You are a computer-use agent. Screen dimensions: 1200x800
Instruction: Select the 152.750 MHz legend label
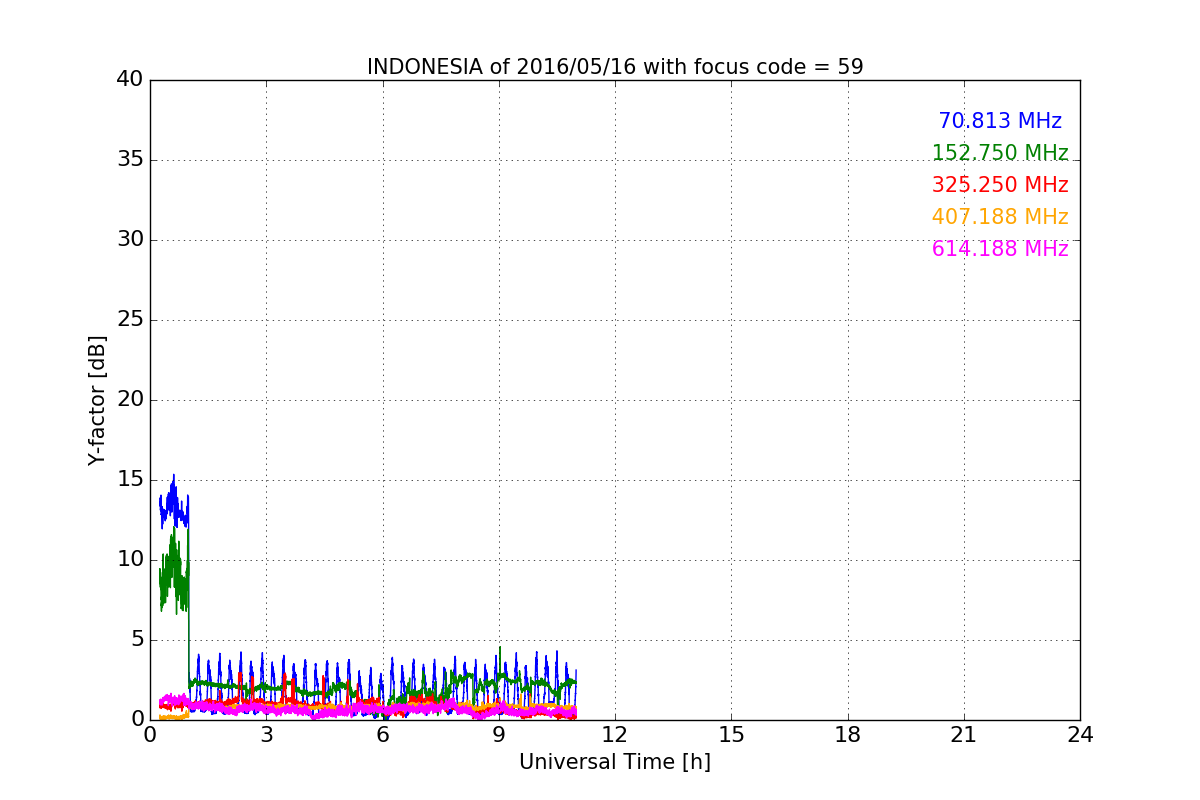[1000, 153]
